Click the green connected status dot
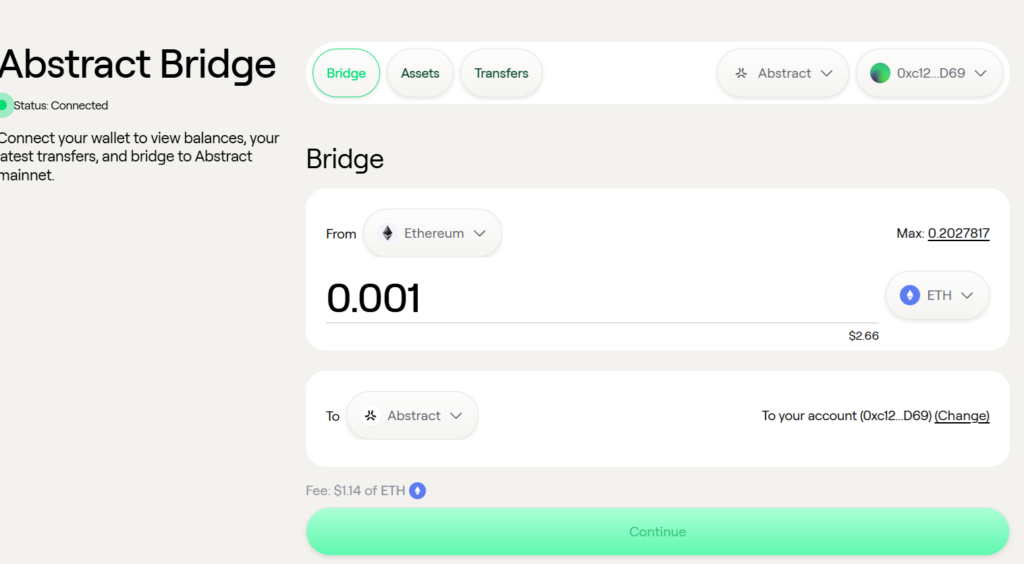The width and height of the screenshot is (1024, 564). 4,105
